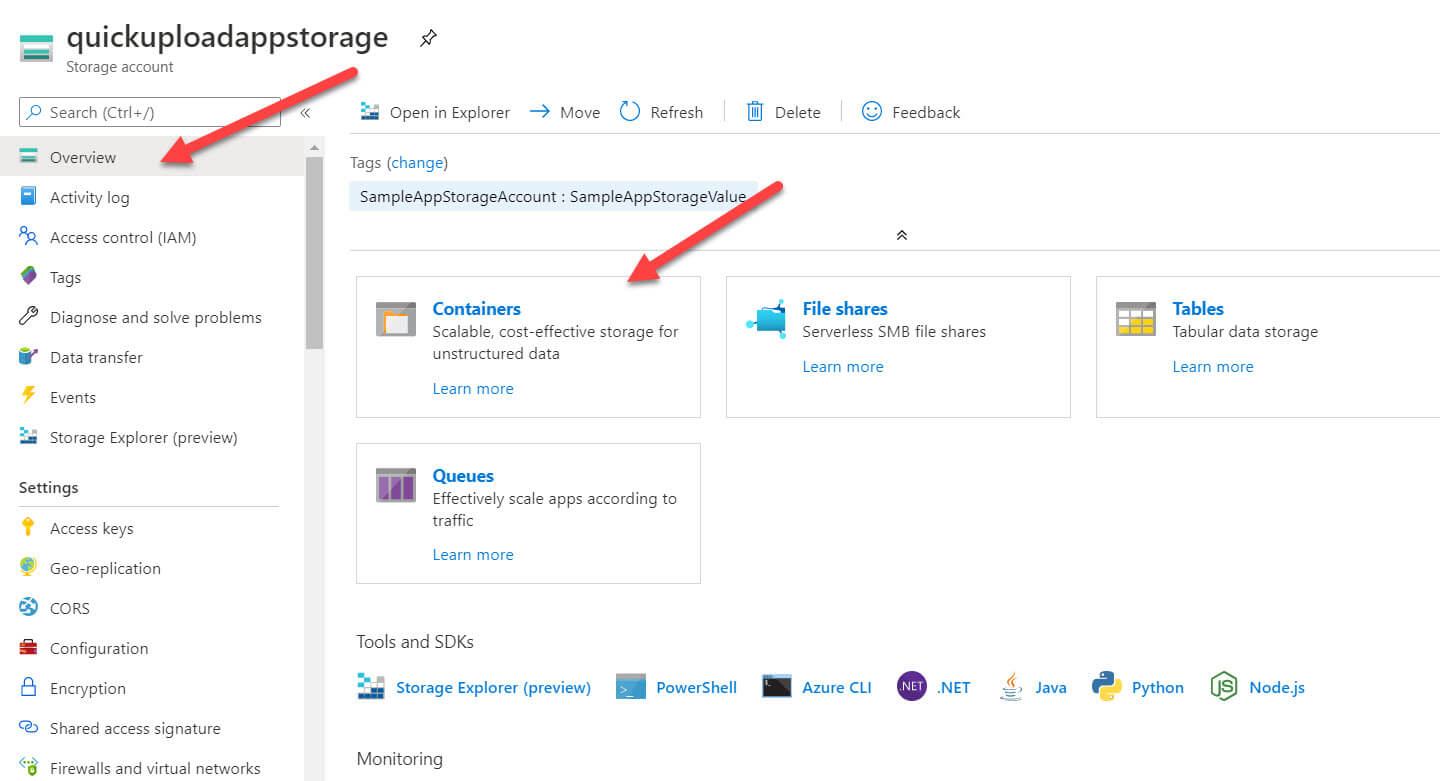Click the Node.js SDK icon

1224,687
